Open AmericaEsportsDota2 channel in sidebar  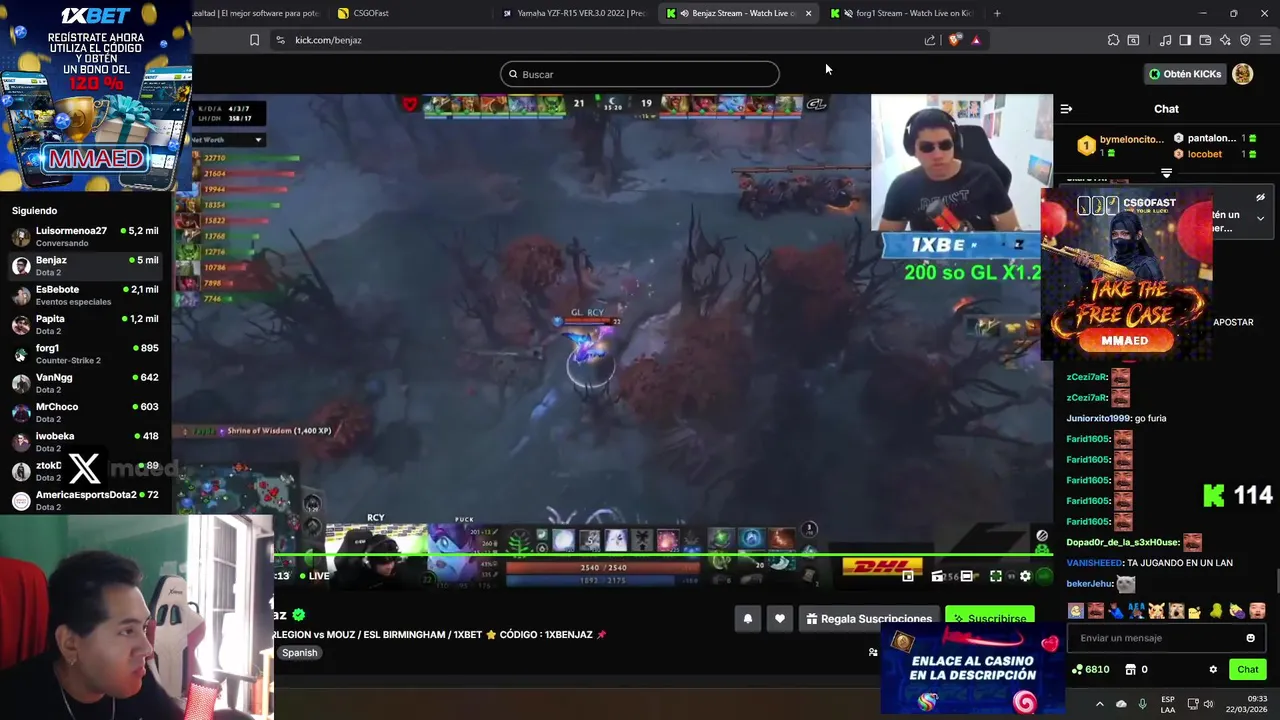(x=86, y=501)
